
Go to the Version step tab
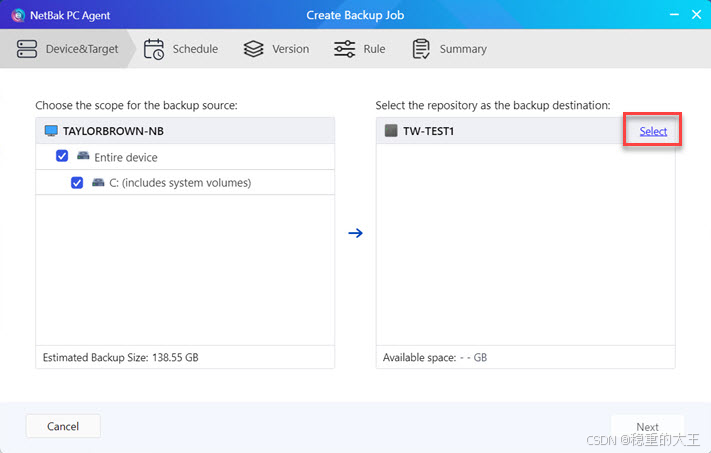[x=277, y=49]
